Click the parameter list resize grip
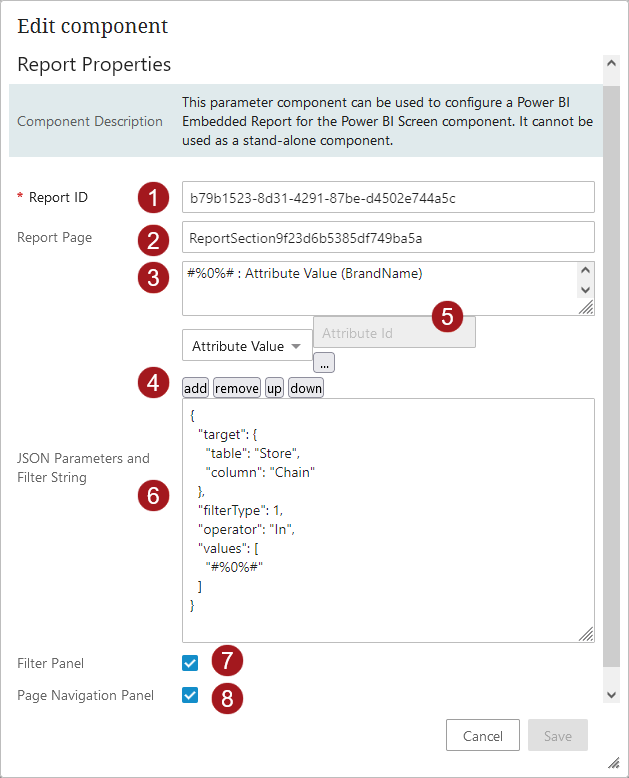Viewport: 629px width, 778px height. 586,309
